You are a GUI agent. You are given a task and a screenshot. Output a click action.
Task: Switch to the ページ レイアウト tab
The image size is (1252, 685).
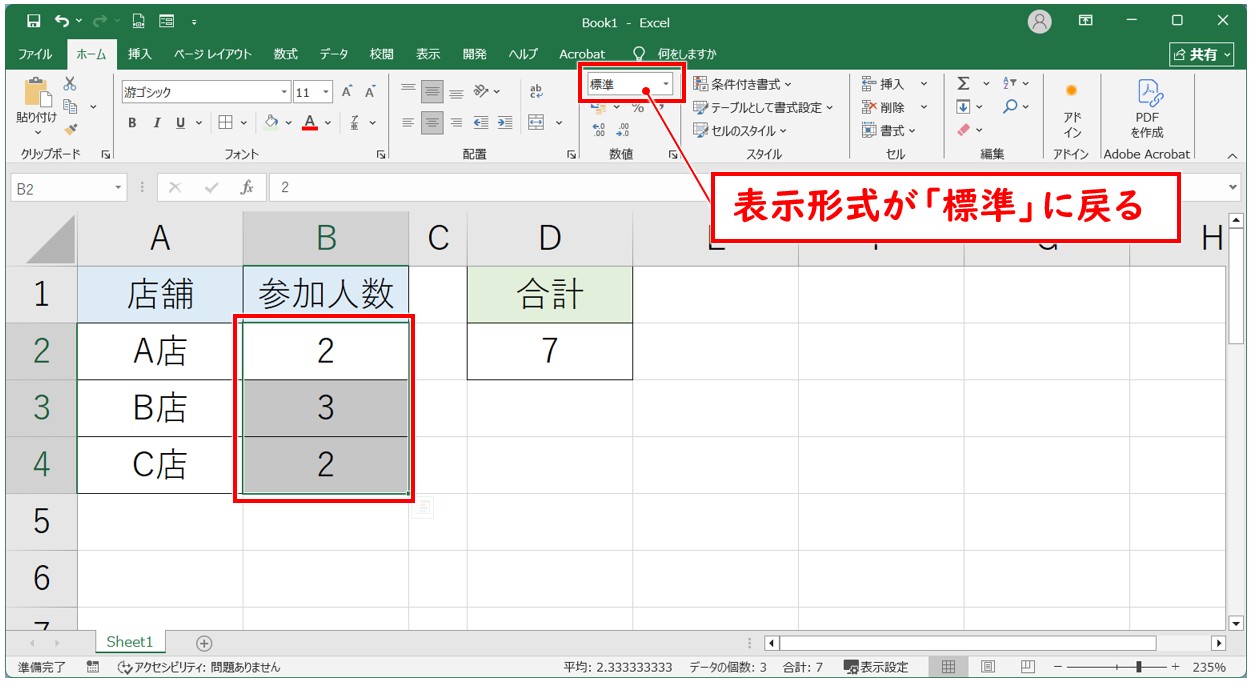pyautogui.click(x=212, y=54)
